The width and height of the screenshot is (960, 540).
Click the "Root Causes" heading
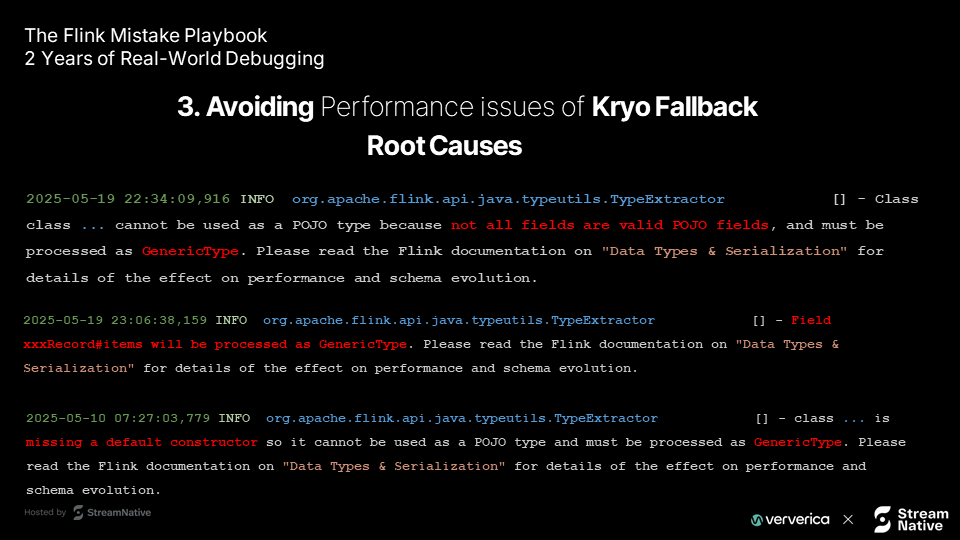(444, 146)
